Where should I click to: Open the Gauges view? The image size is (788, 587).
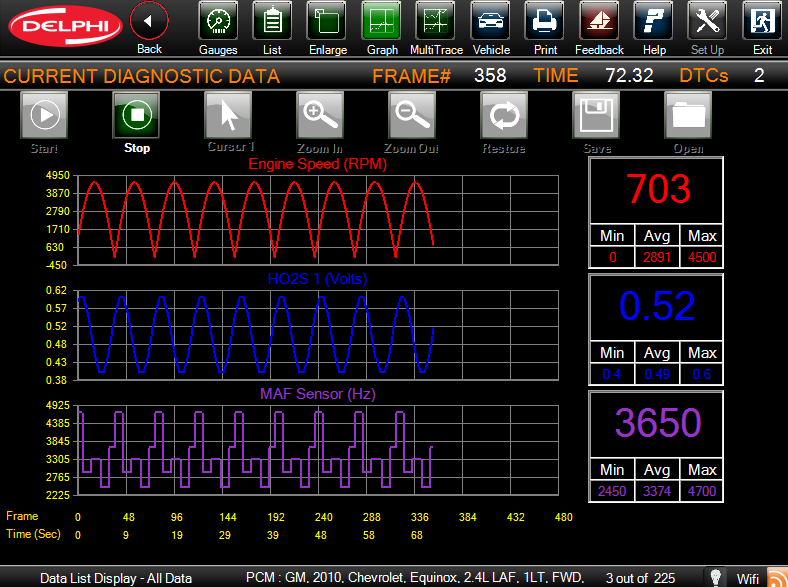[x=218, y=21]
